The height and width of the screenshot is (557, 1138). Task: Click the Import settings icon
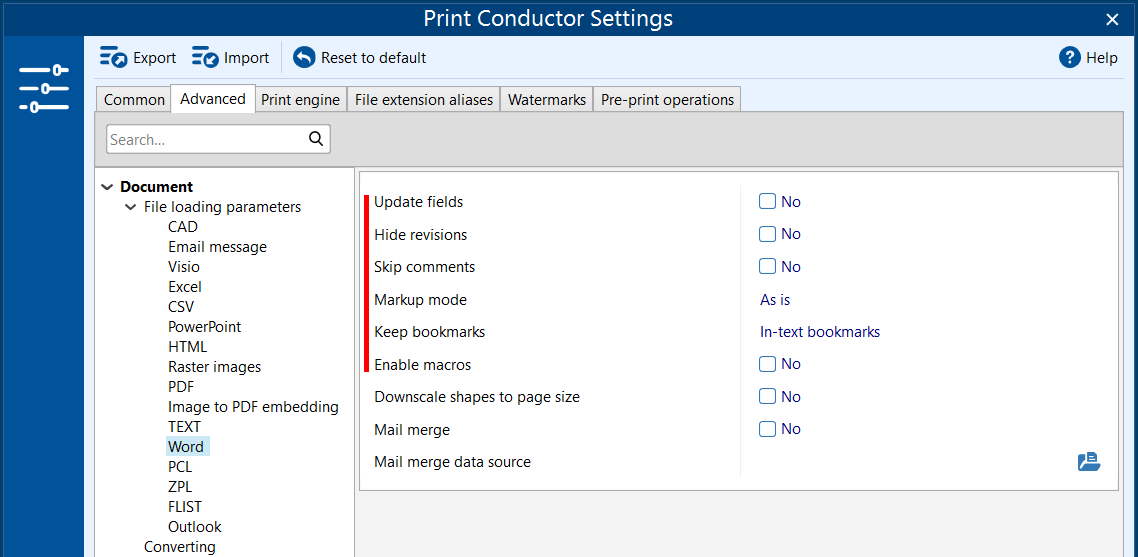click(x=205, y=58)
